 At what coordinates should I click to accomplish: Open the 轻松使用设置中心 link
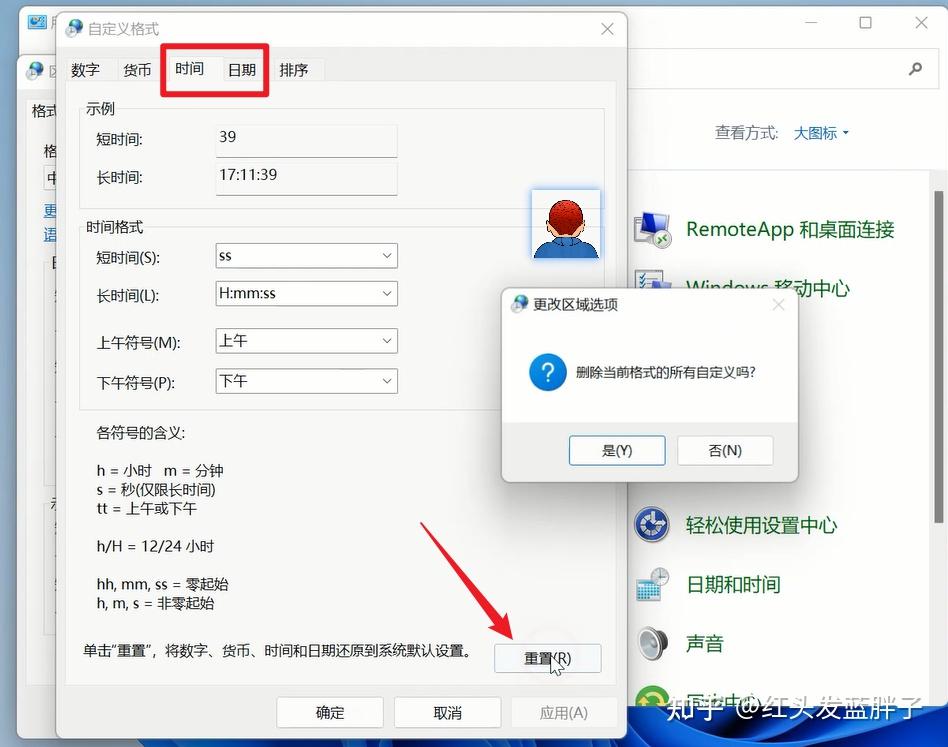click(761, 525)
